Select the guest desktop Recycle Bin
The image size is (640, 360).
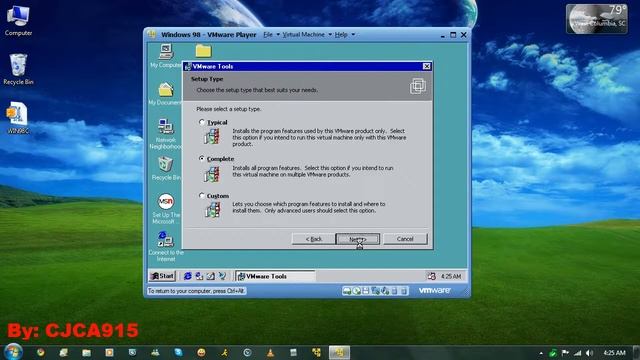[166, 168]
